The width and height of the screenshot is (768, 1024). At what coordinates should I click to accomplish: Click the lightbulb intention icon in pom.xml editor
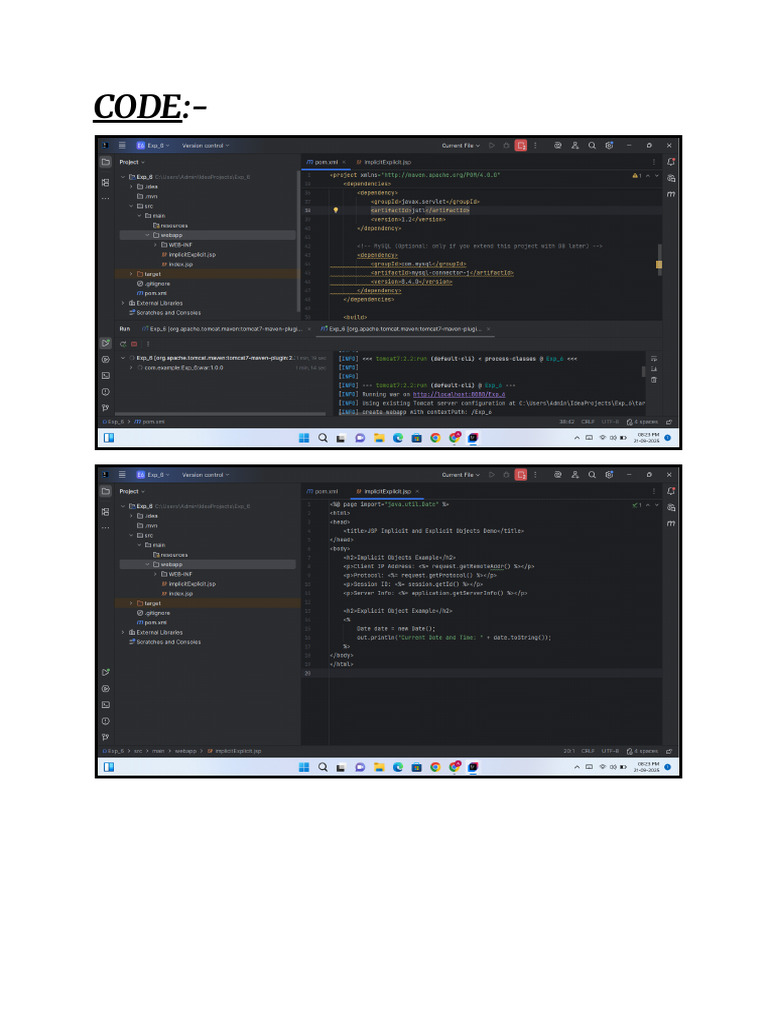point(336,210)
